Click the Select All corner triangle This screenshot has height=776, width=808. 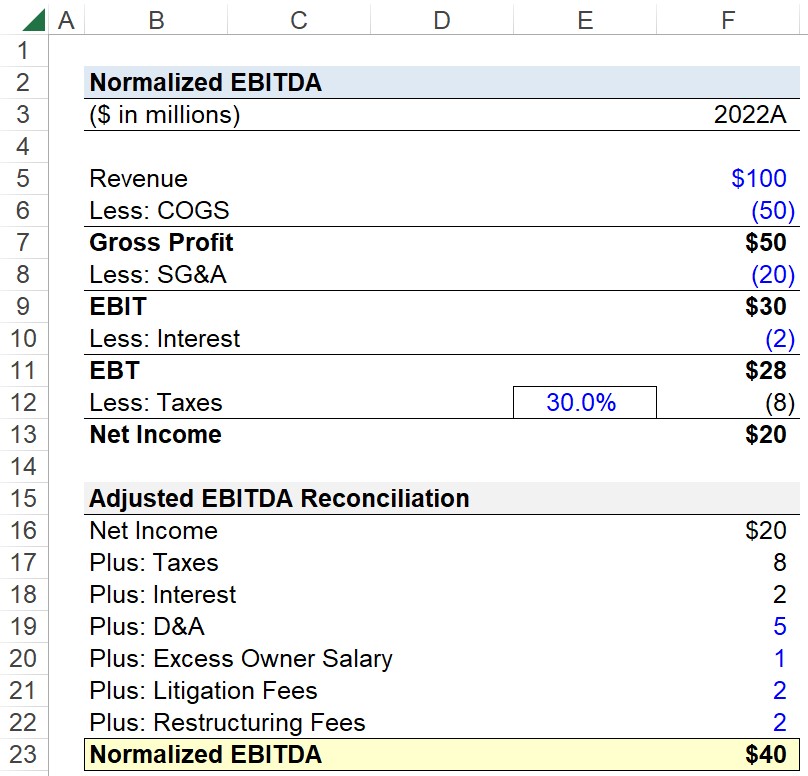[33, 21]
